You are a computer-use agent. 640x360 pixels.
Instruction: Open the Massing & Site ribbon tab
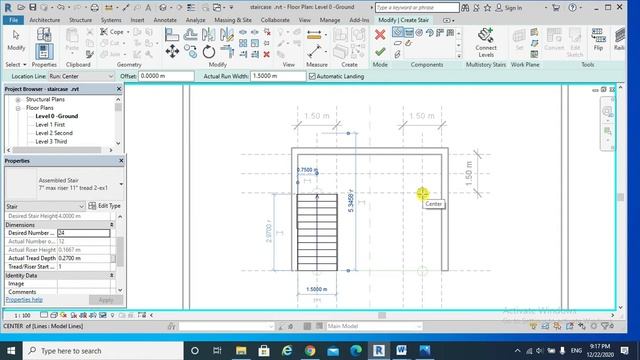233,20
